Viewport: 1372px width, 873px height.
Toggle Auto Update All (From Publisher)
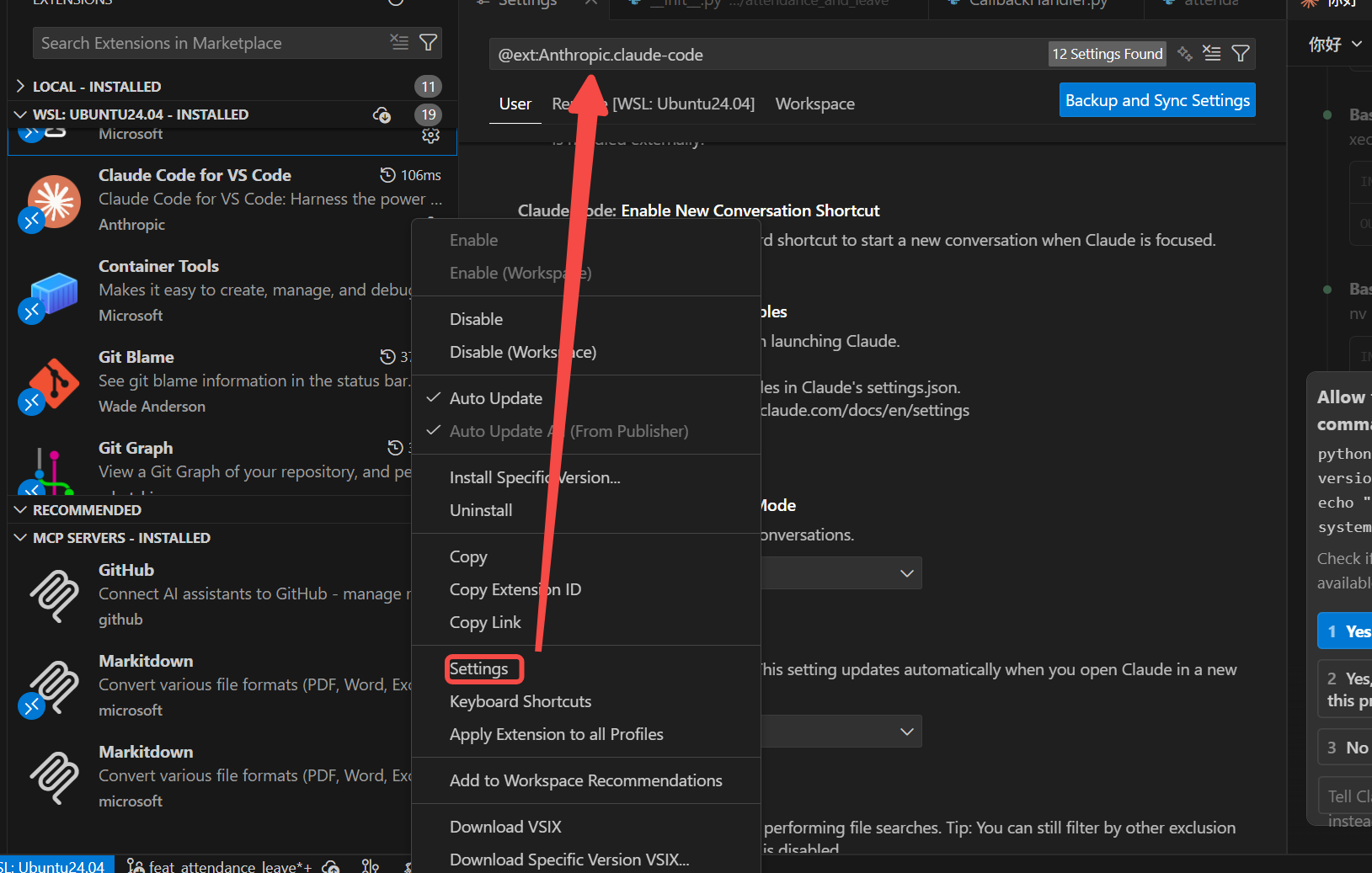click(x=569, y=431)
